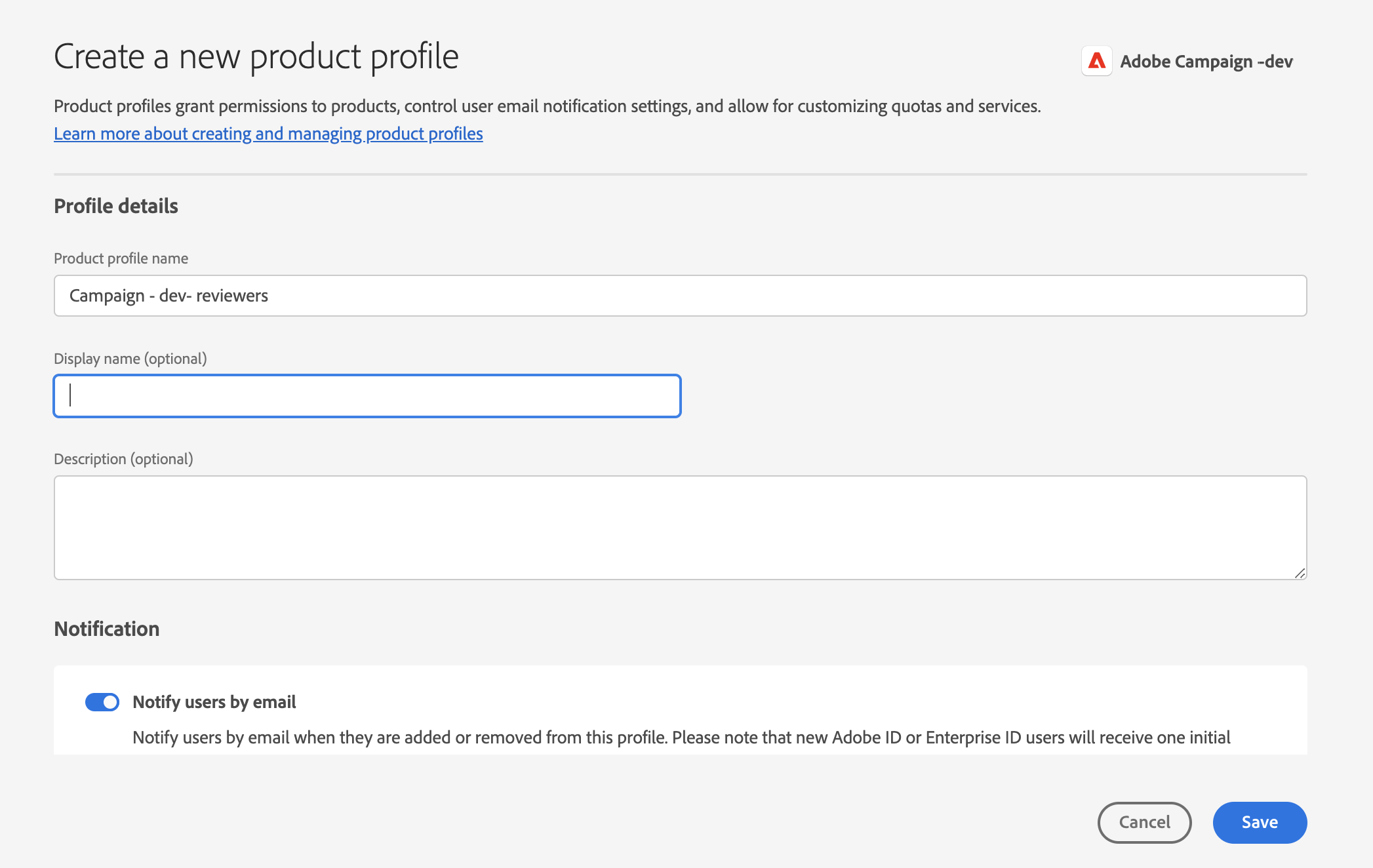Click the Display name (optional) label

pos(130,359)
